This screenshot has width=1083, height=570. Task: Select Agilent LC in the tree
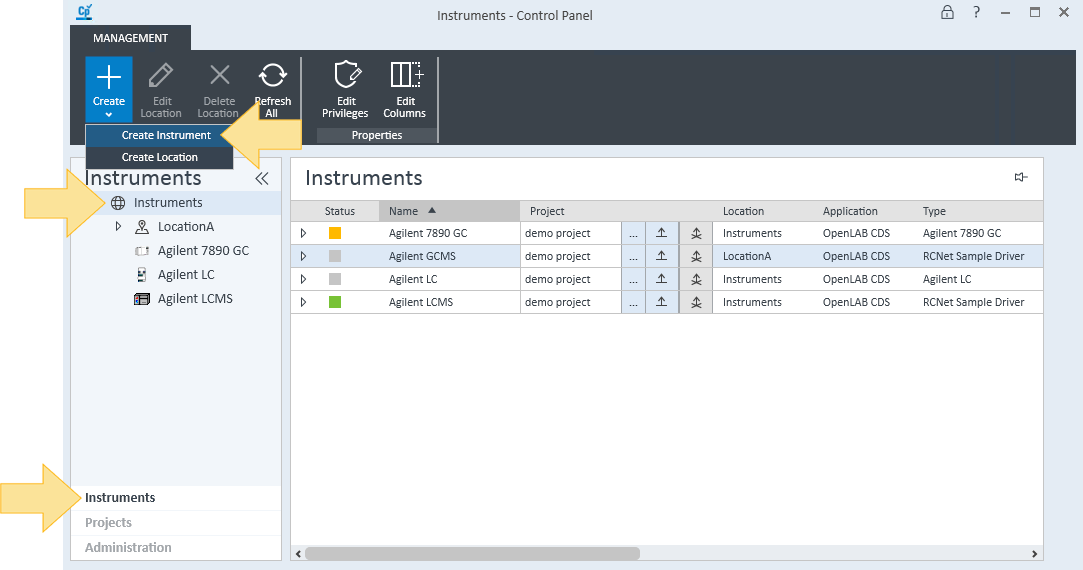(x=186, y=275)
